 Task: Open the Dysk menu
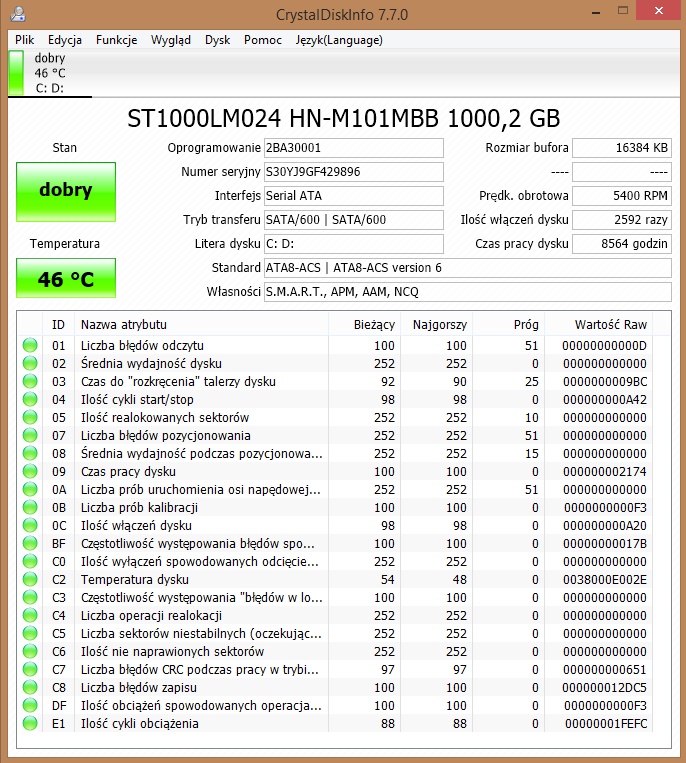click(217, 40)
